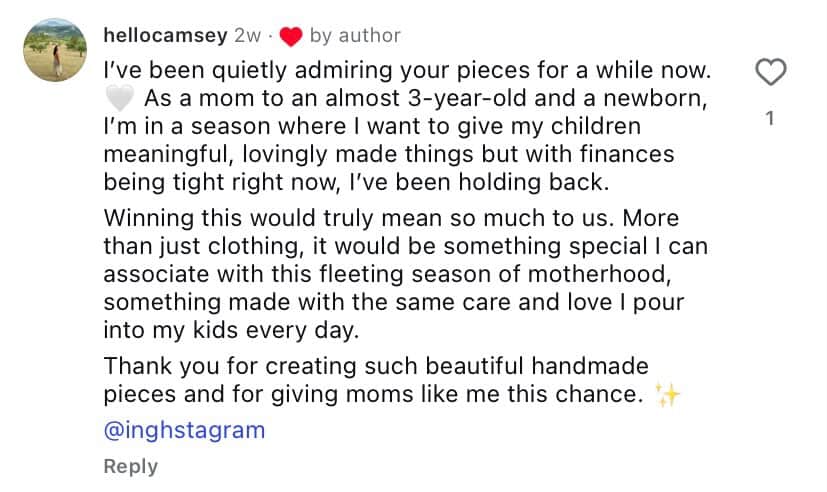
Task: Open the hellocamsey username link
Action: (165, 36)
